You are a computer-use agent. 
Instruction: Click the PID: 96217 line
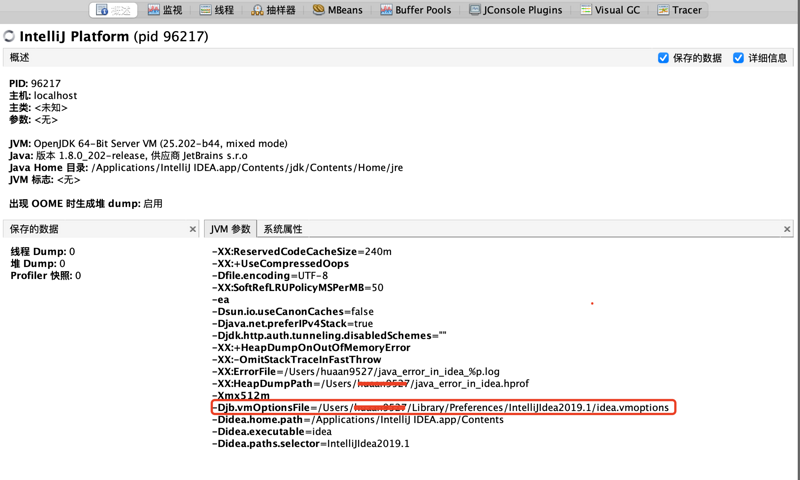(x=35, y=83)
